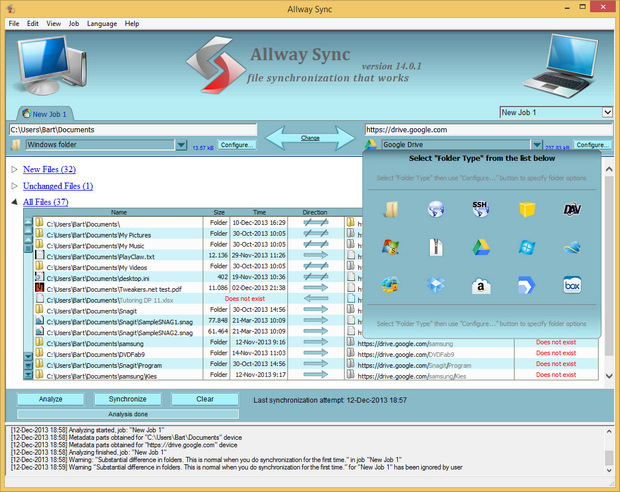Click the Change link on sync arrow
Image resolution: width=620 pixels, height=492 pixels.
click(x=310, y=138)
